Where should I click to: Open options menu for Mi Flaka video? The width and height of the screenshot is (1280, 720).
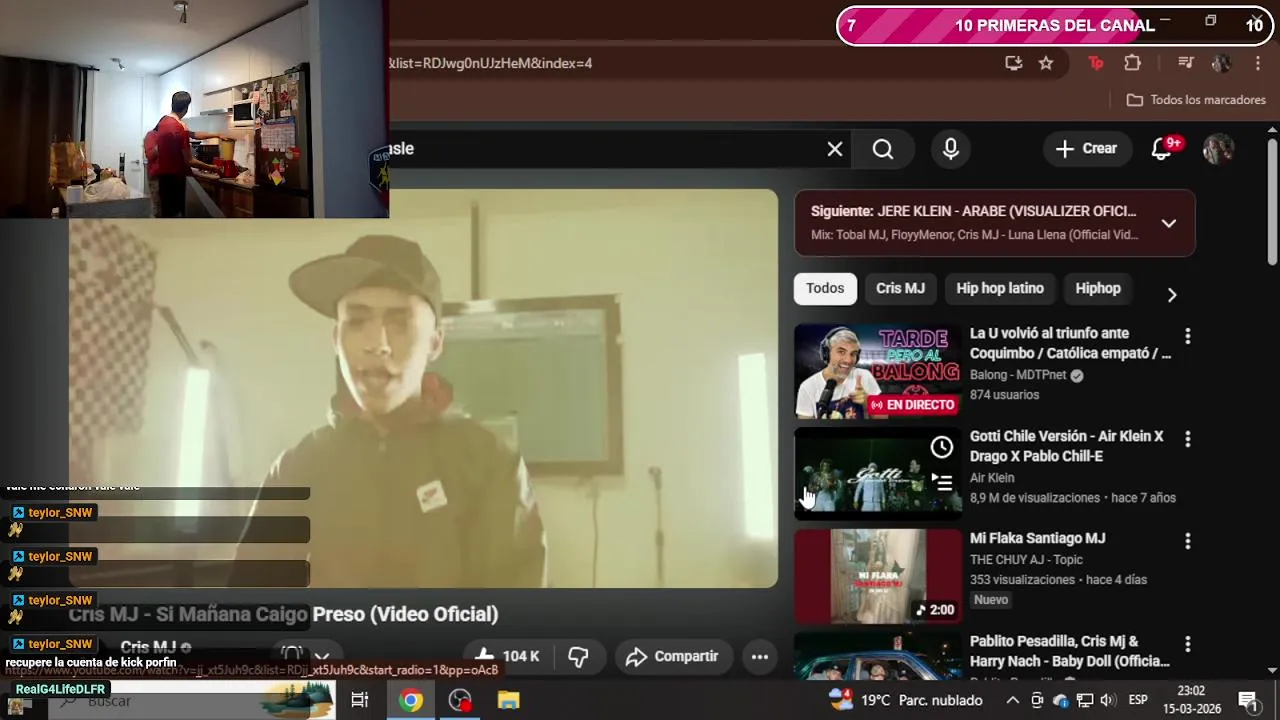tap(1188, 541)
